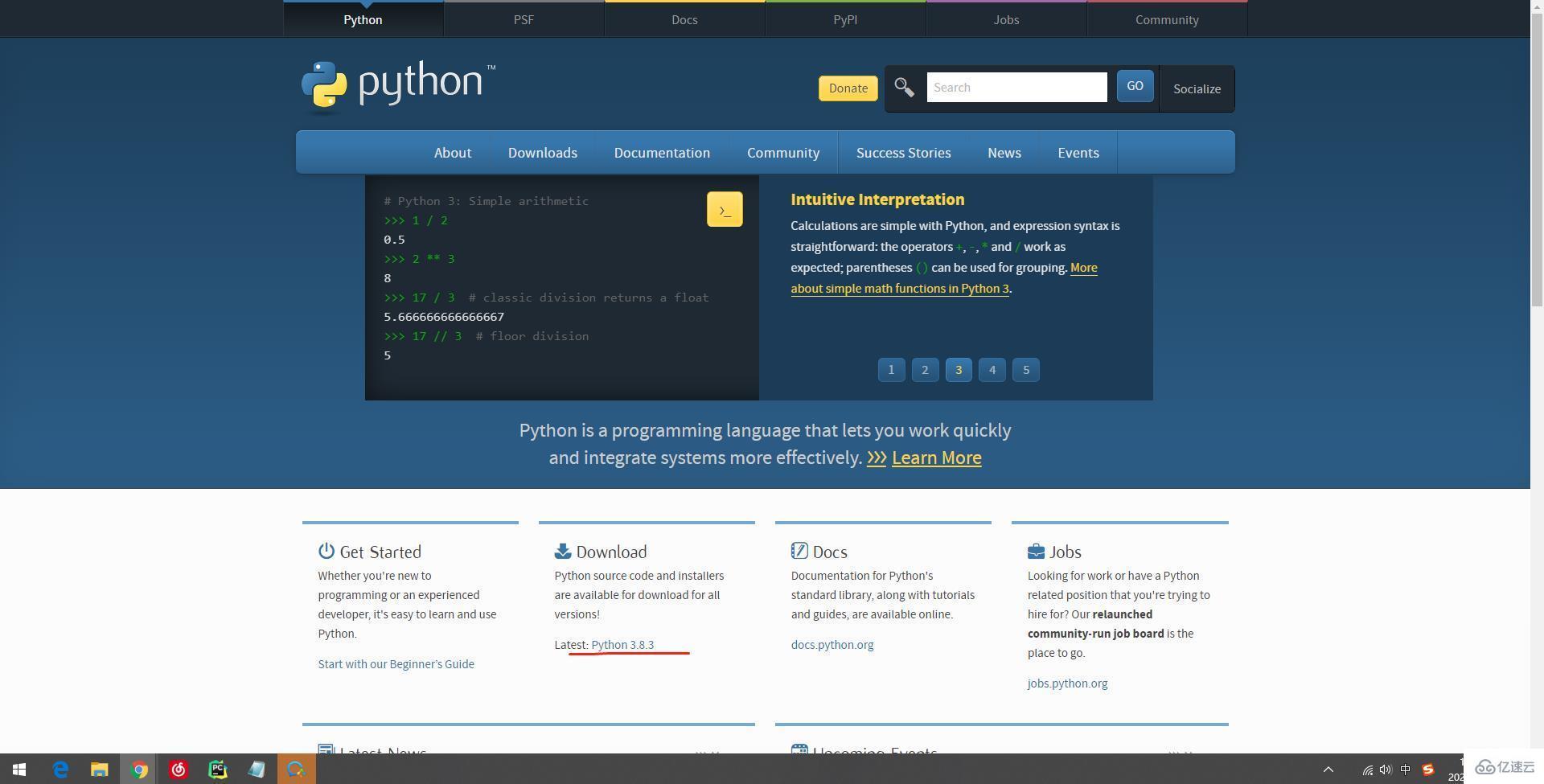Screen dimensions: 1544x784
Task: Click the Learn More link
Action: [x=936, y=458]
